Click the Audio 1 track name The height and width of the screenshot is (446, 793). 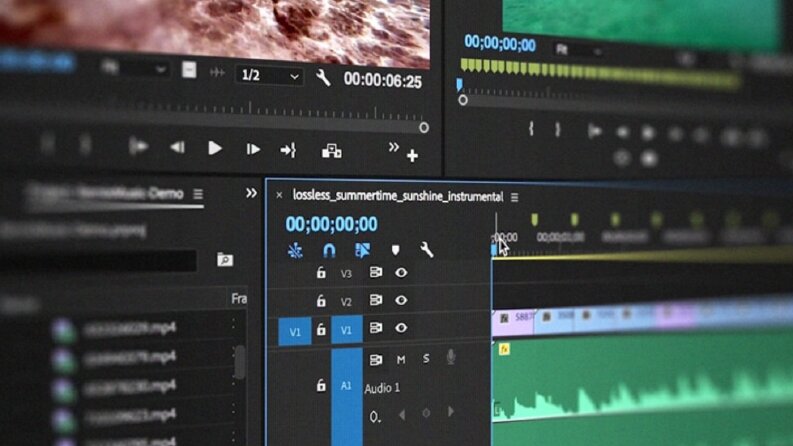[x=382, y=388]
